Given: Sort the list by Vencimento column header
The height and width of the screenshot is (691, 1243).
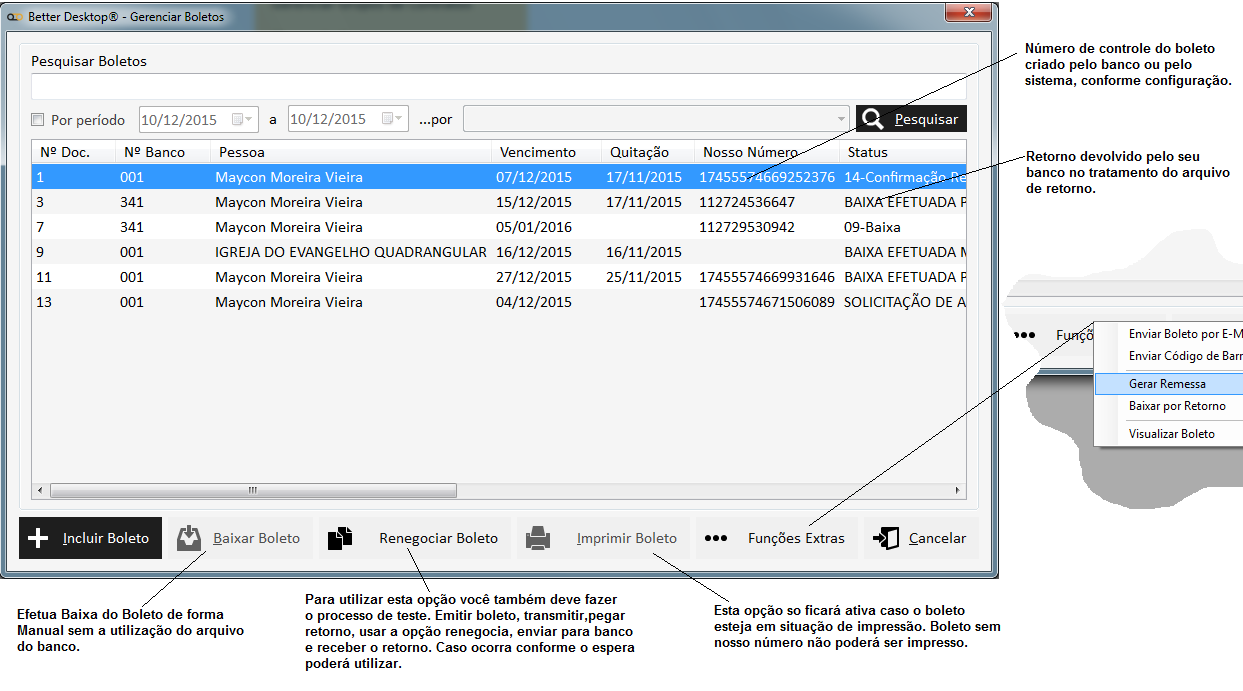Looking at the screenshot, I should click(x=538, y=152).
